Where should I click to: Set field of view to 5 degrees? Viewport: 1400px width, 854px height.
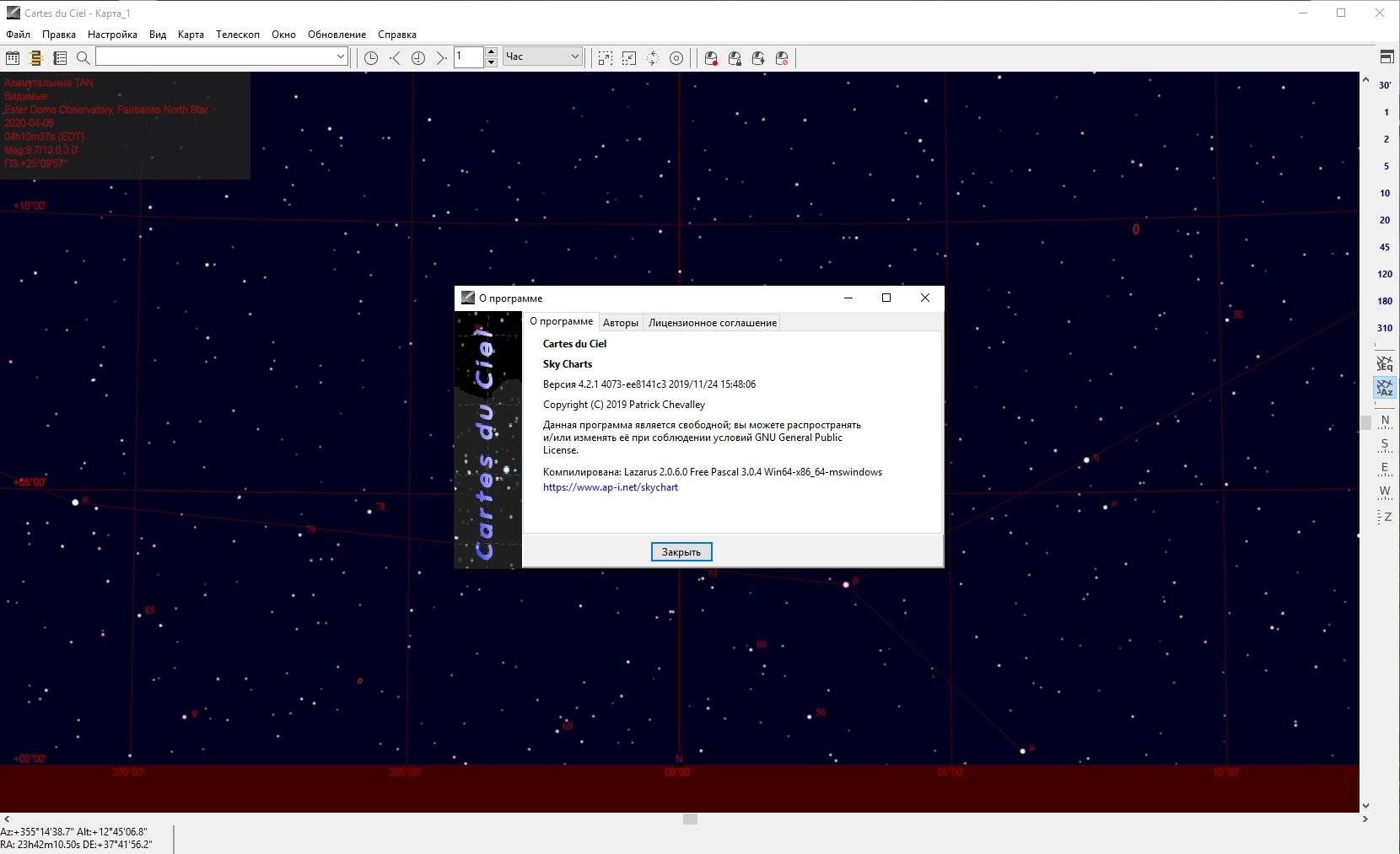(x=1385, y=166)
